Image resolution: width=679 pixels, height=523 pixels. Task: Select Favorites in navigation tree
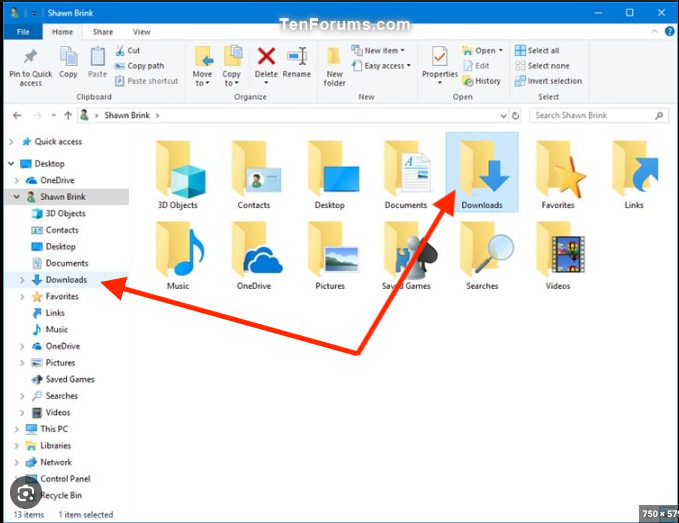[x=62, y=297]
